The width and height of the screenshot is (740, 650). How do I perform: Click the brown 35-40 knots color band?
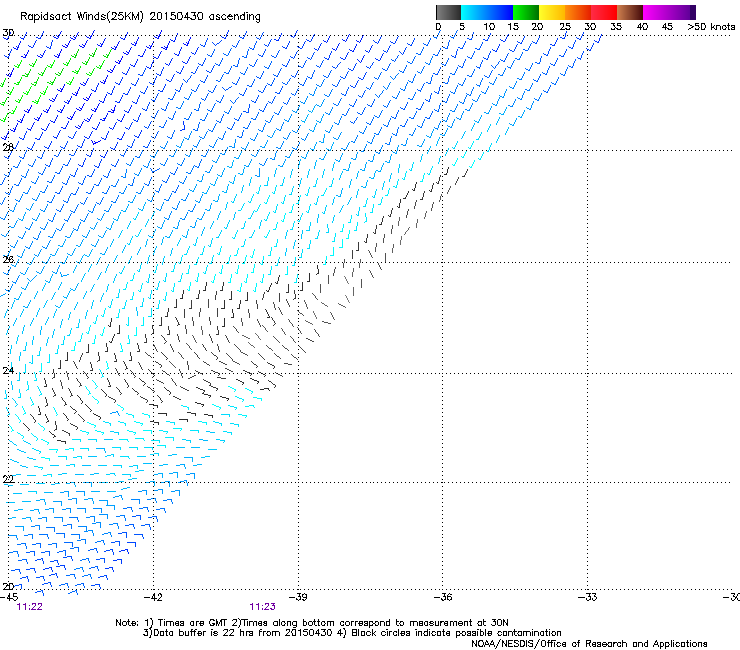pos(630,12)
